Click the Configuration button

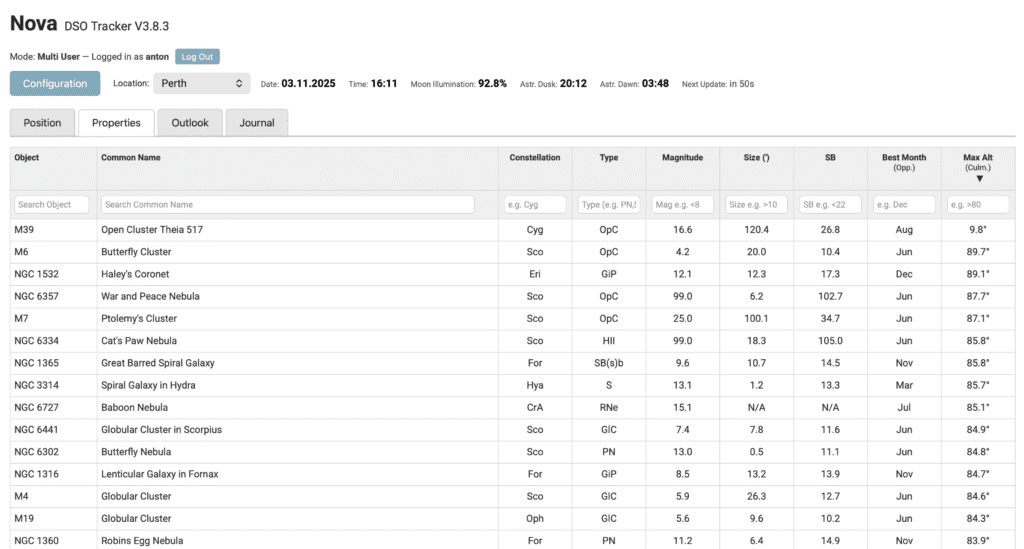point(55,84)
